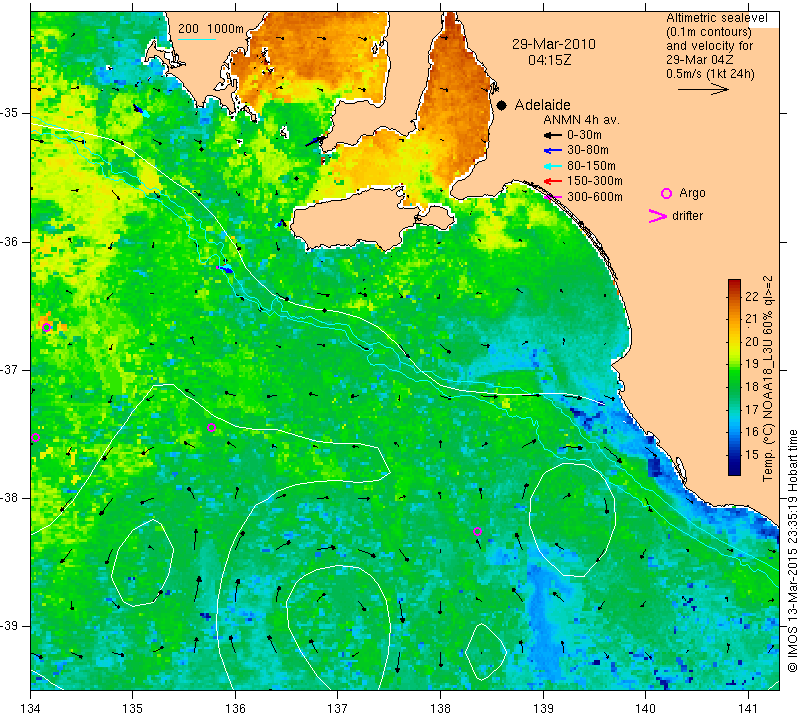
Task: Click the longitude axis label '141'
Action: [x=748, y=709]
